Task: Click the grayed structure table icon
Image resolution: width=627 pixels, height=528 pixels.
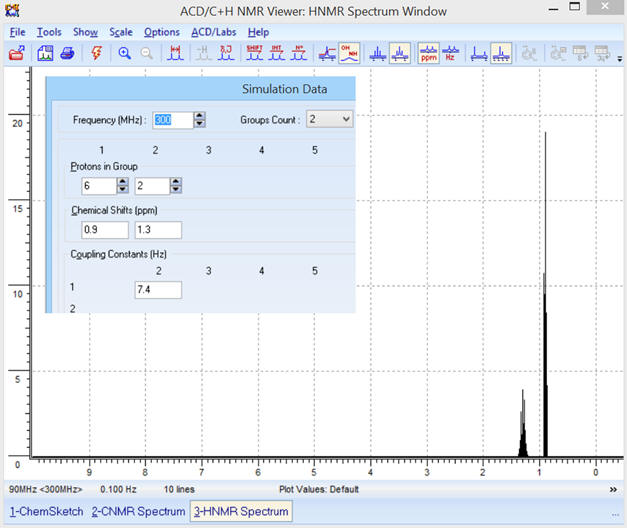Action: pyautogui.click(x=558, y=53)
